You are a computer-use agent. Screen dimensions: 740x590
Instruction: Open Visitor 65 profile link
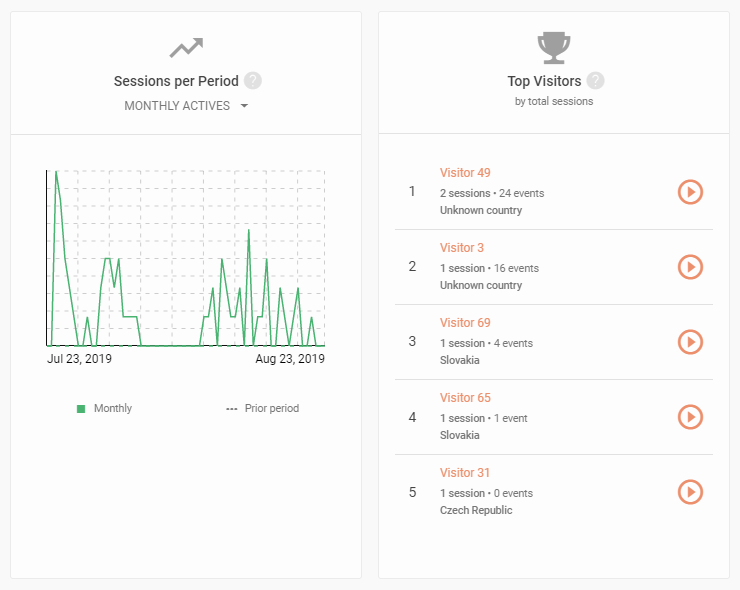pos(465,398)
